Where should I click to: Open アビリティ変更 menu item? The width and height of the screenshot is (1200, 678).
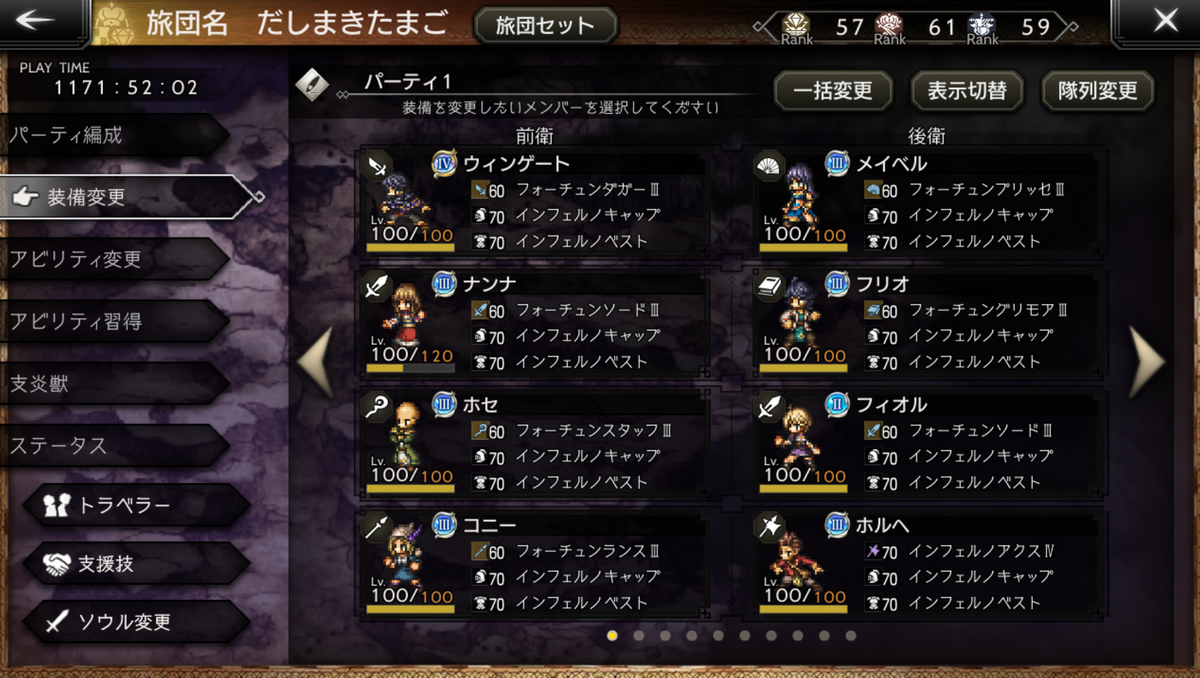pos(115,259)
